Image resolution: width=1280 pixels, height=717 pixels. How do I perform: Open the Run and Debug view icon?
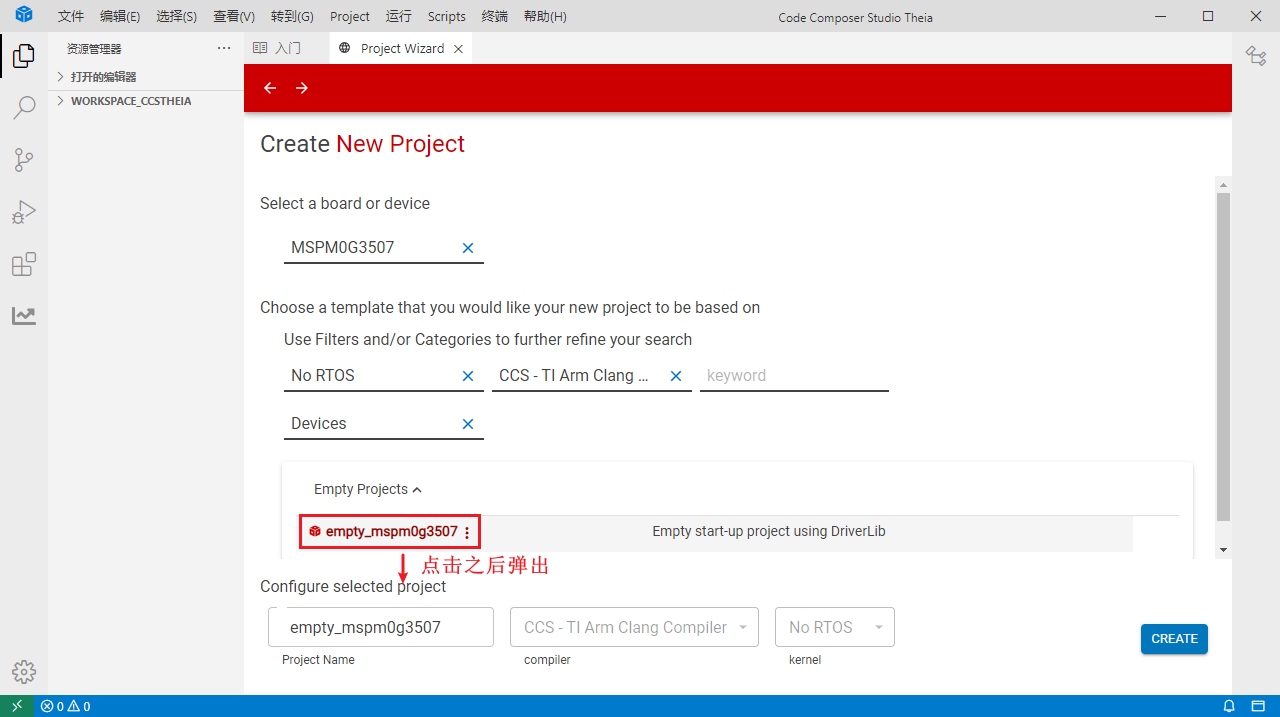24,212
